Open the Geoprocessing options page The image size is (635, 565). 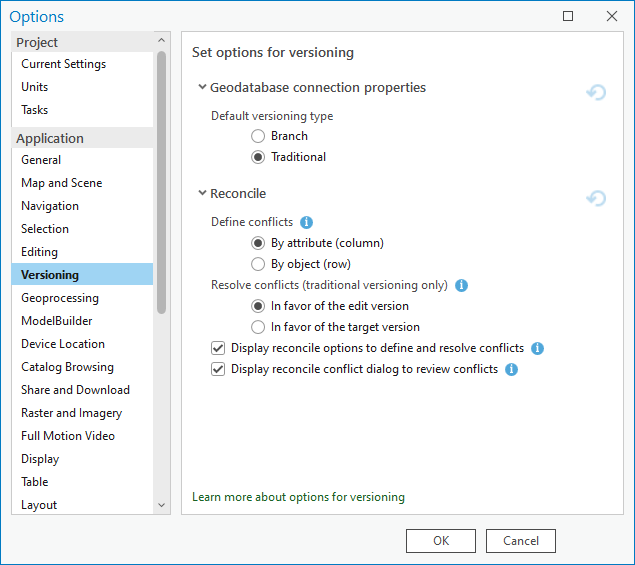60,298
